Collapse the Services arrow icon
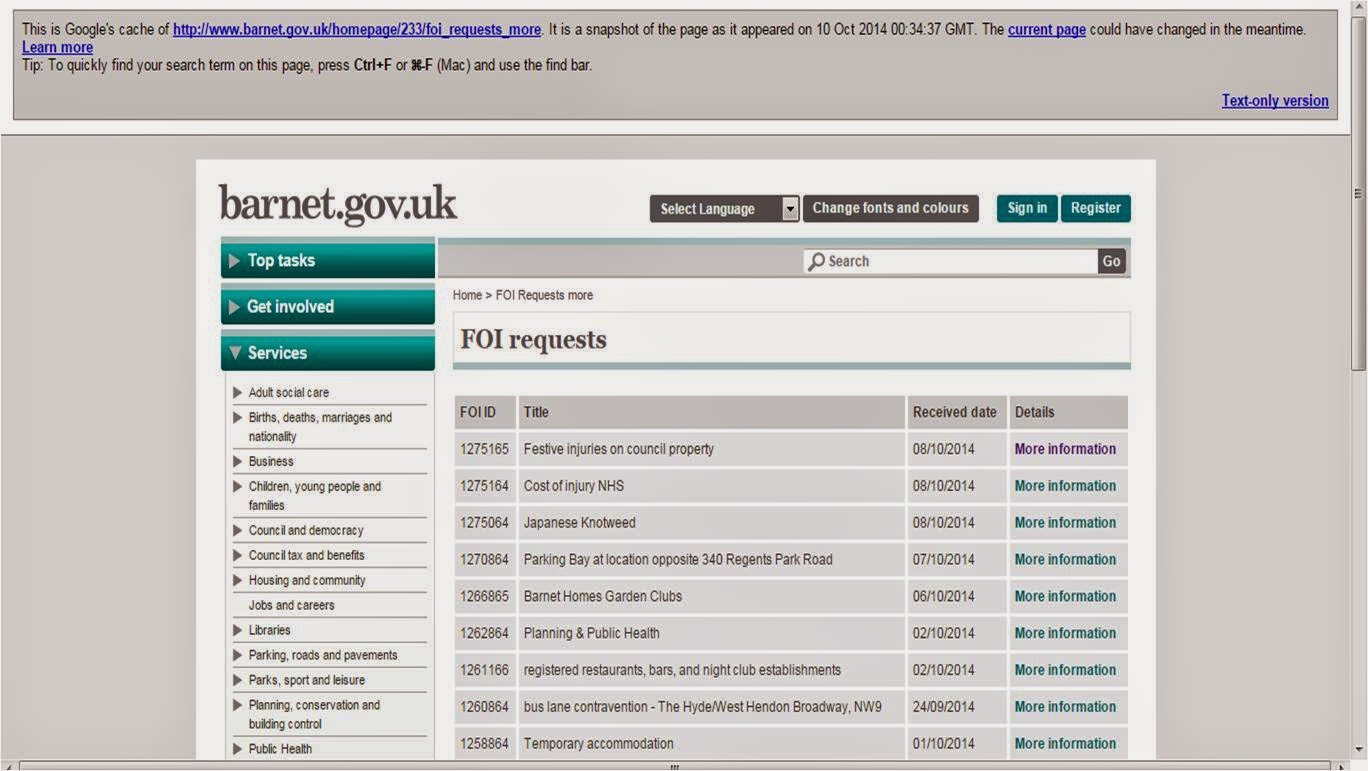The image size is (1368, 771). (x=235, y=353)
